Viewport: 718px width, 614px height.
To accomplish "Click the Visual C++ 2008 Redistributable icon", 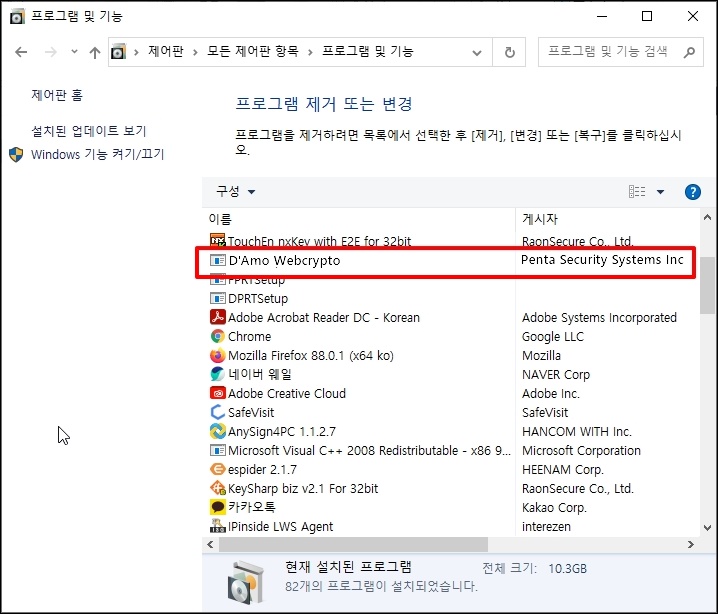I will pos(218,451).
